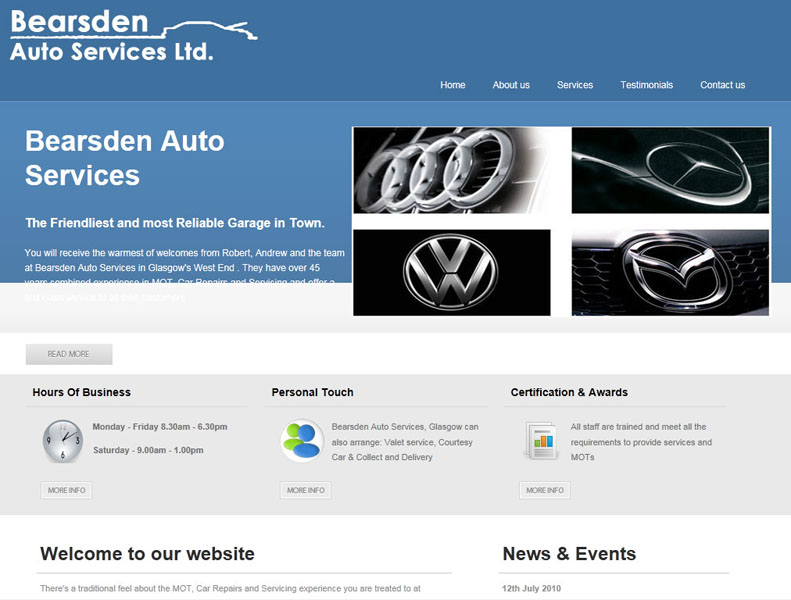Click the chart document icon under Certification & Awards
Screen dimensions: 791x600
click(x=542, y=440)
